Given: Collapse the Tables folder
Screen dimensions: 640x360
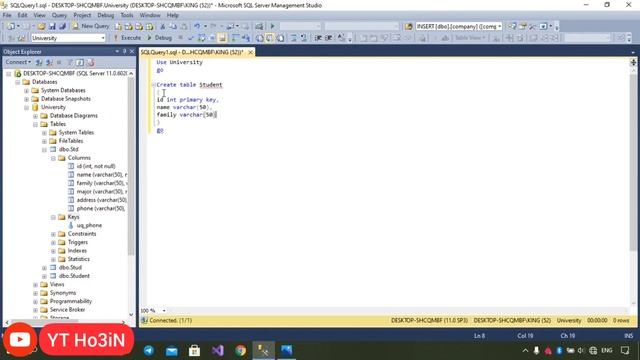Looking at the screenshot, I should (36, 124).
